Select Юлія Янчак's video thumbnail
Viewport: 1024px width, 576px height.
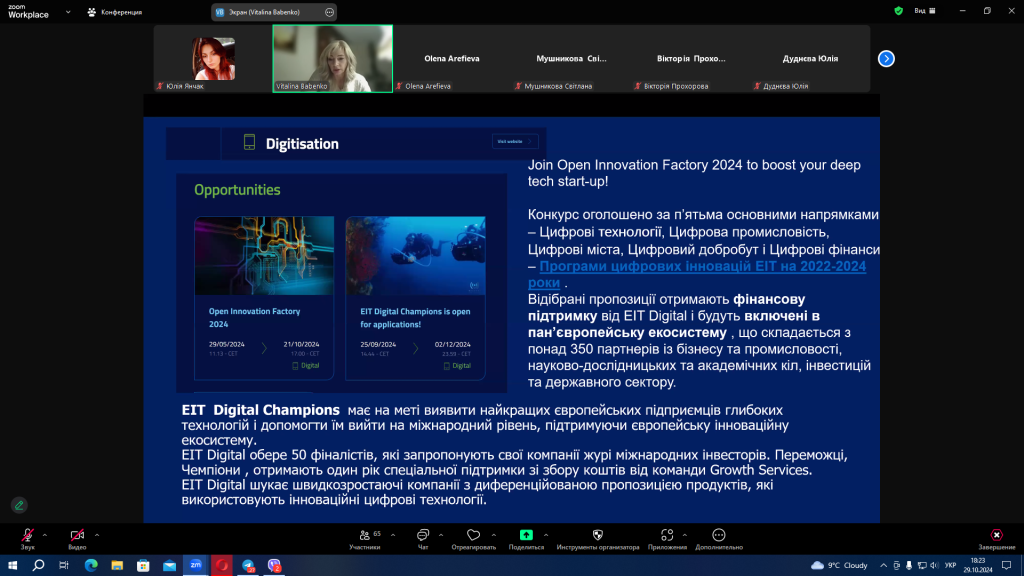pyautogui.click(x=214, y=59)
